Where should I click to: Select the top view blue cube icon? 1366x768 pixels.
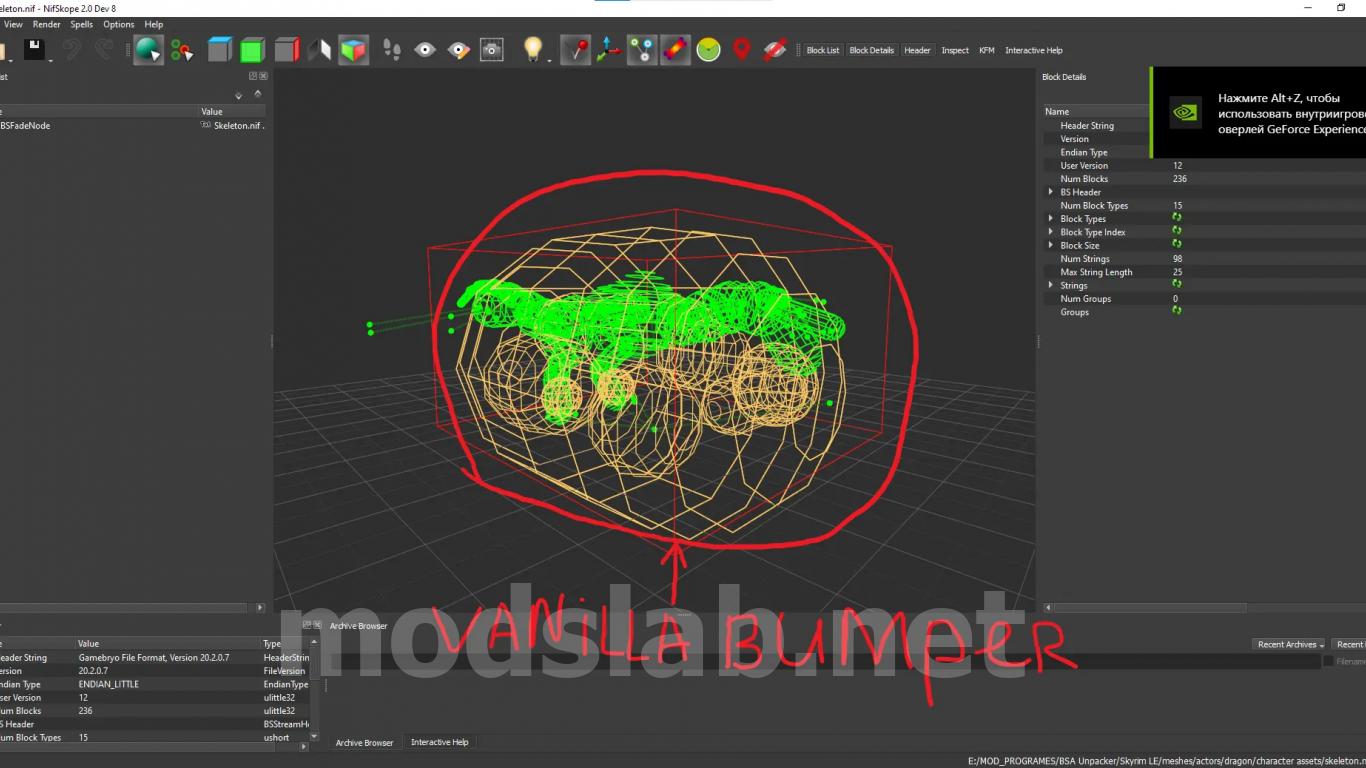click(x=219, y=49)
